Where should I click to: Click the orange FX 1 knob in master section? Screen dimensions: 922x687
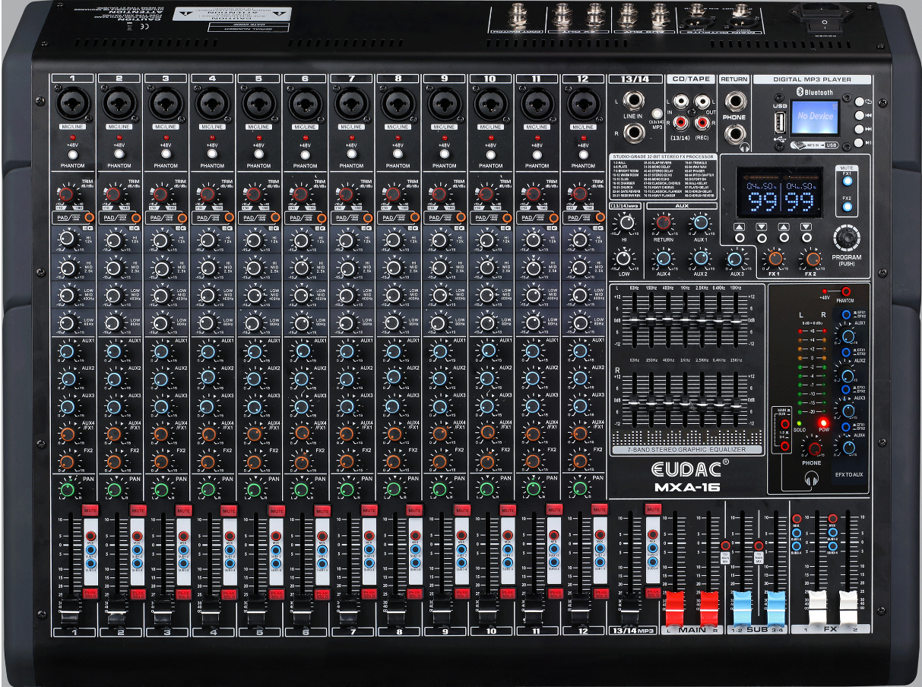(x=774, y=258)
